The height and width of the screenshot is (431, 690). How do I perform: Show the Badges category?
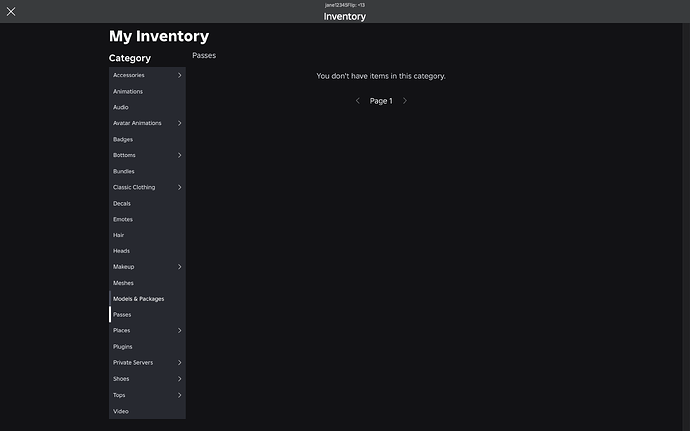(147, 140)
